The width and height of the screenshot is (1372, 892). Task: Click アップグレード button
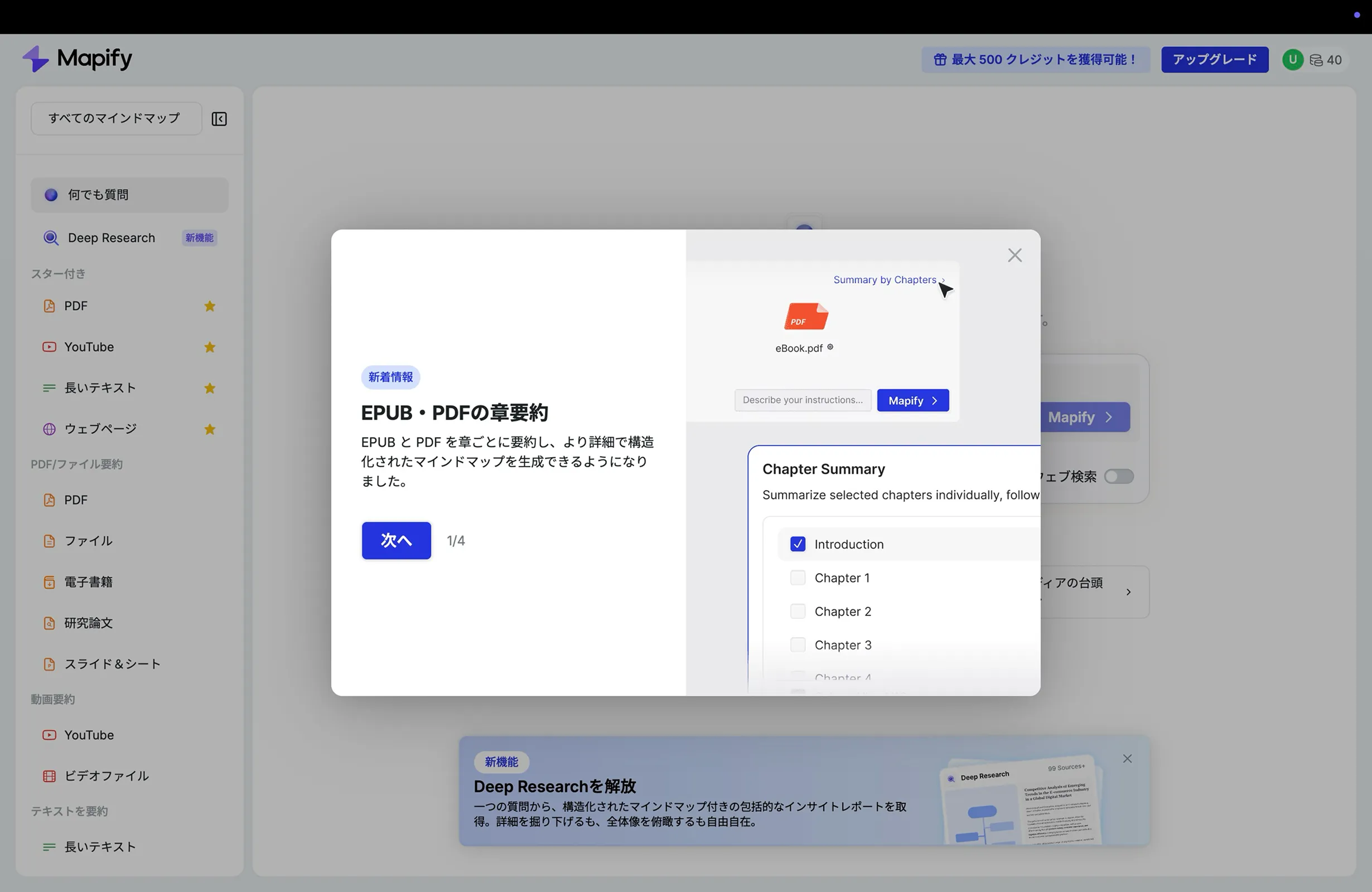pyautogui.click(x=1215, y=59)
